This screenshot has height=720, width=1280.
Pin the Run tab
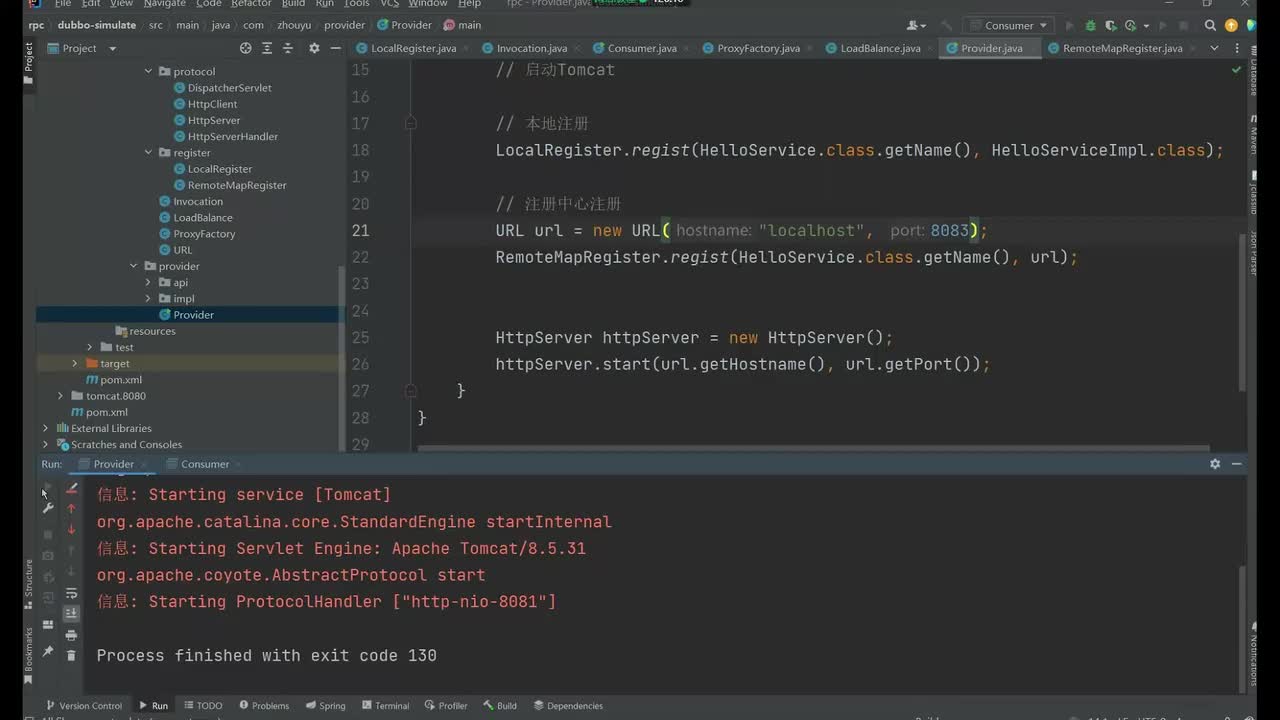tap(47, 651)
